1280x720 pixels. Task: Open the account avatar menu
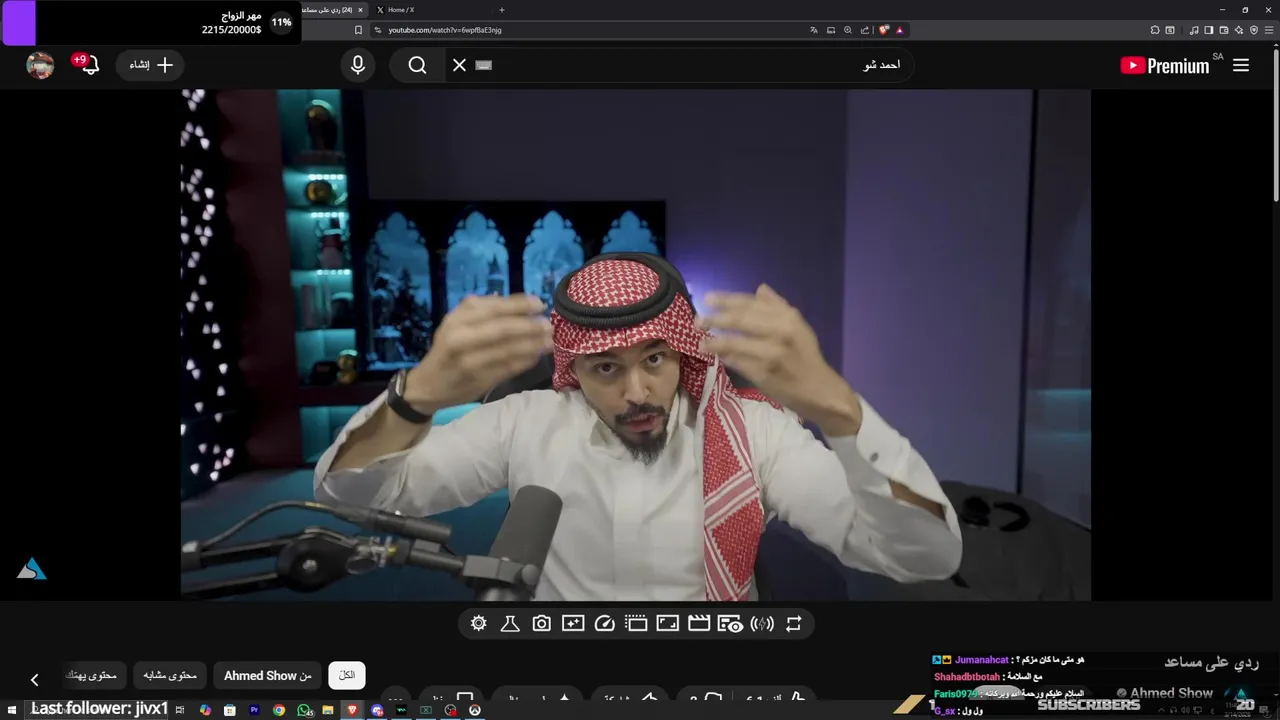(40, 65)
